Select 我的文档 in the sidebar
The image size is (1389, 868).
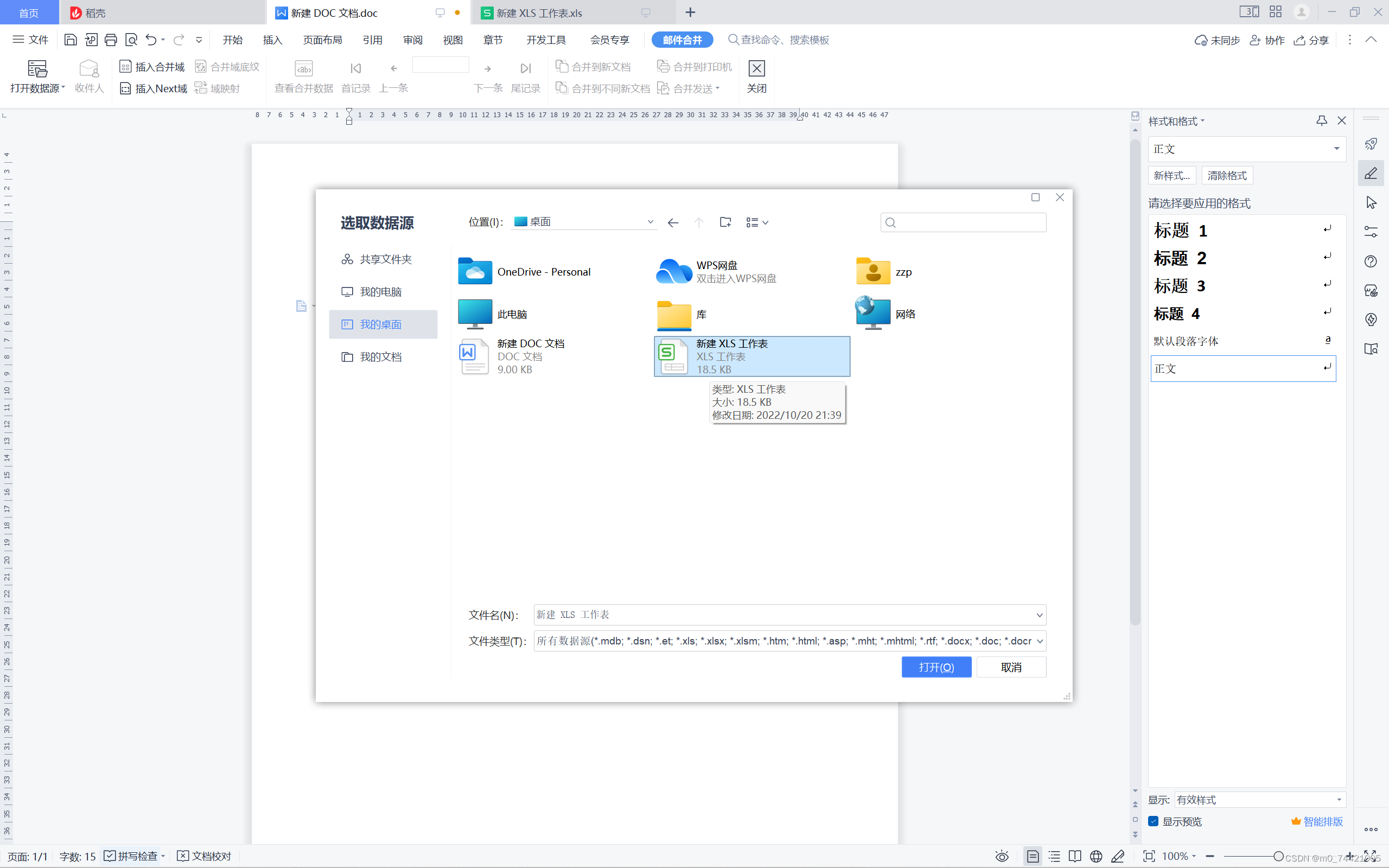[x=380, y=356]
